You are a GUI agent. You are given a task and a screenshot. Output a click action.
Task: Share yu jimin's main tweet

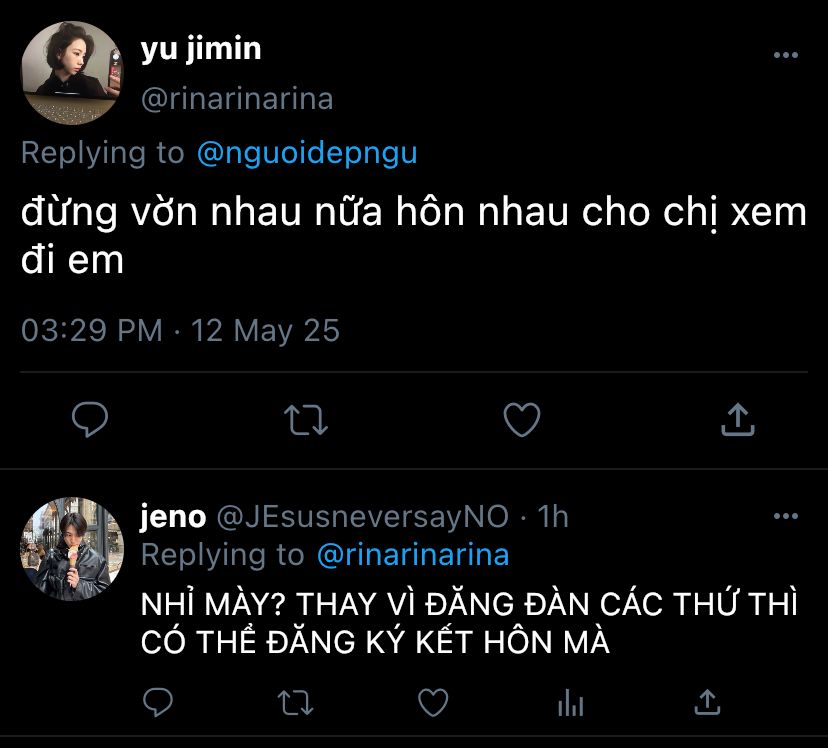click(x=737, y=420)
